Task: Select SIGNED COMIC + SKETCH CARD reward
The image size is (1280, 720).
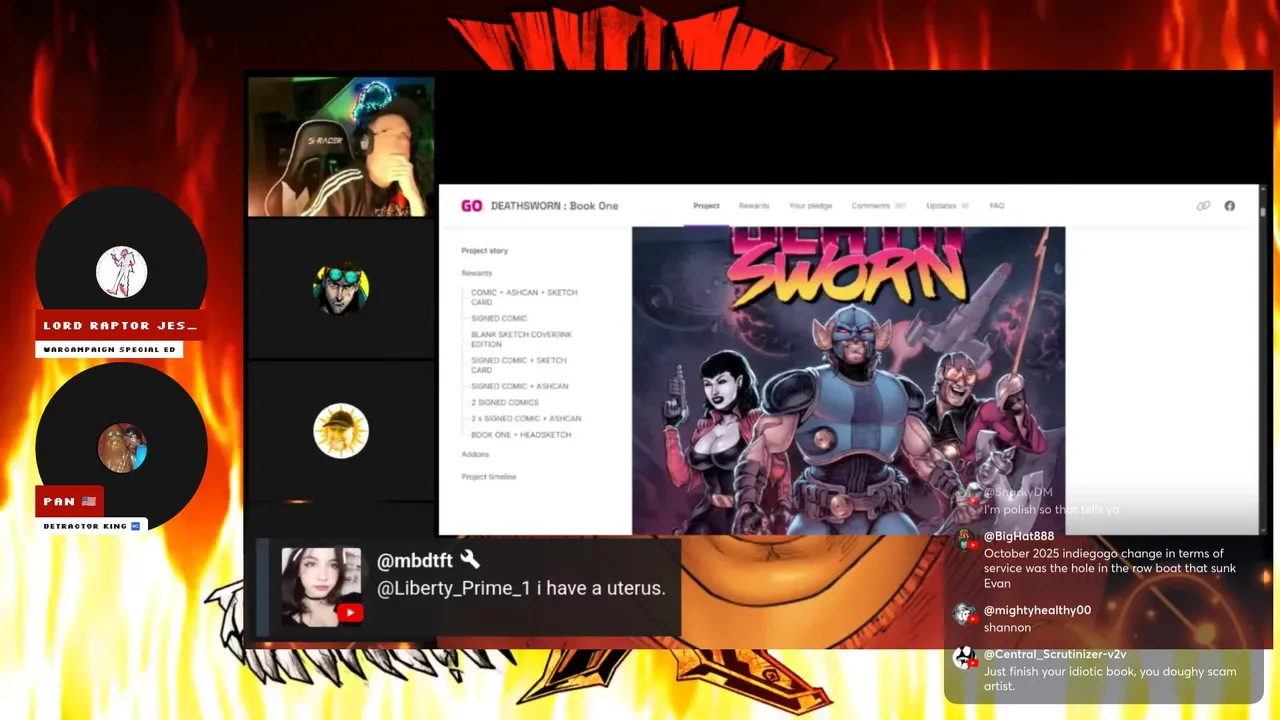Action: point(518,365)
